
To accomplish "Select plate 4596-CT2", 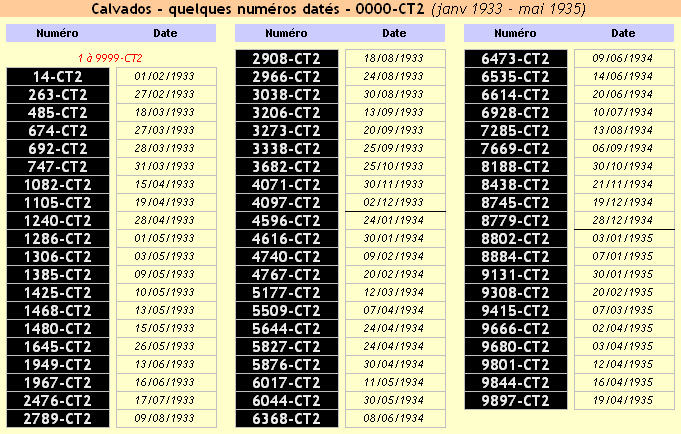I will tap(287, 221).
